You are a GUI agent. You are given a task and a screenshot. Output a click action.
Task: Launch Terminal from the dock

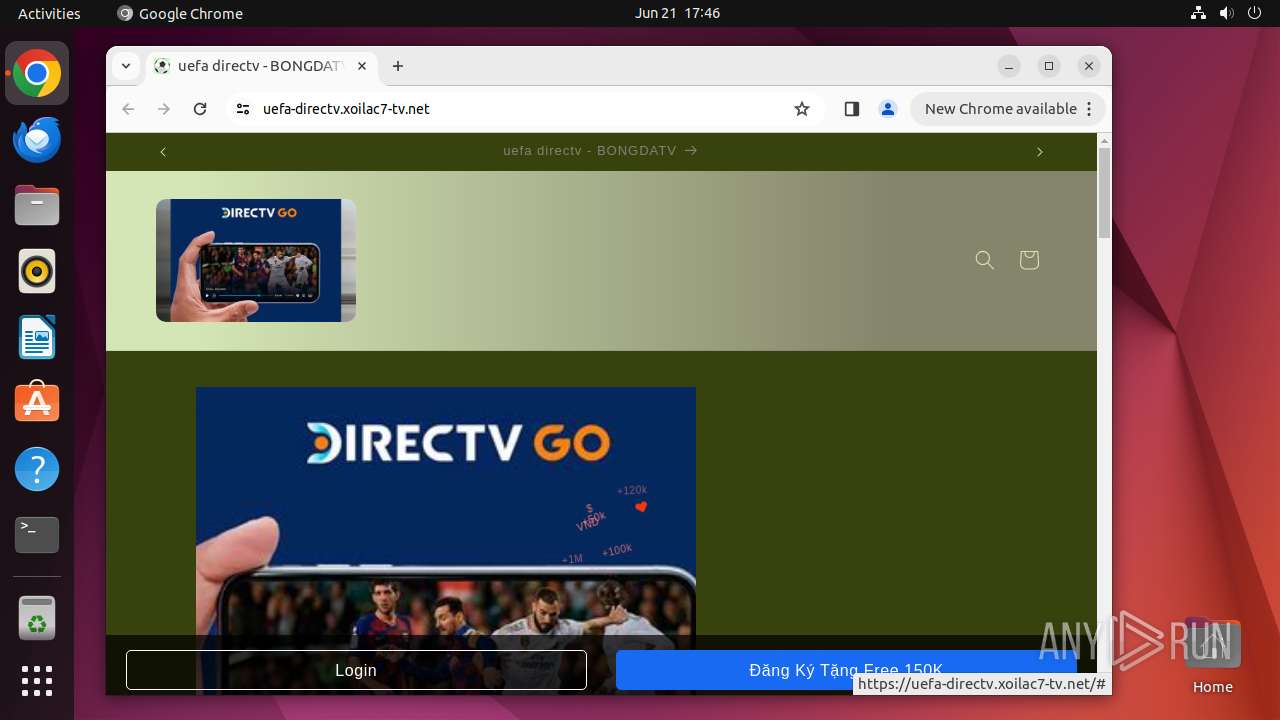pyautogui.click(x=37, y=535)
